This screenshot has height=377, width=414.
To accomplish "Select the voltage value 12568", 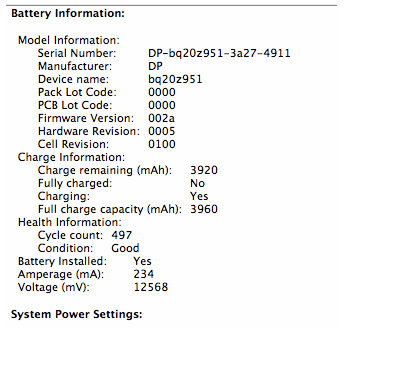I will coord(151,287).
